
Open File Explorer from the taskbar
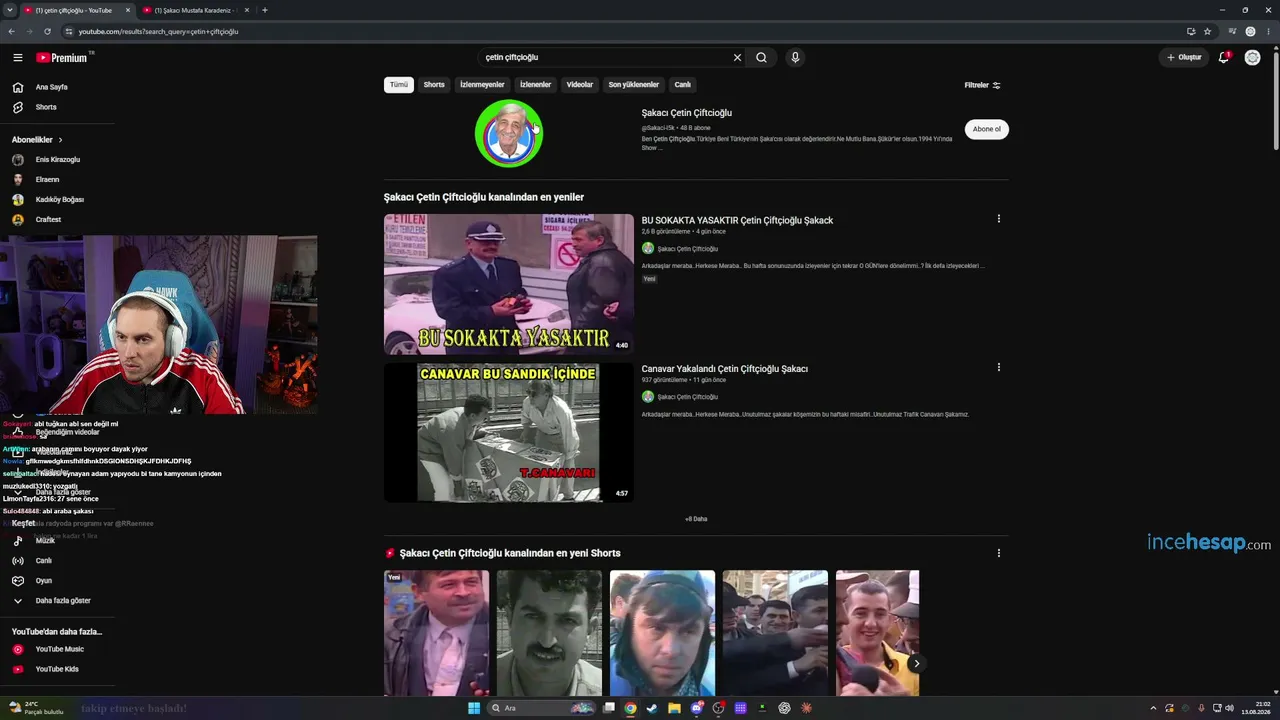[674, 708]
